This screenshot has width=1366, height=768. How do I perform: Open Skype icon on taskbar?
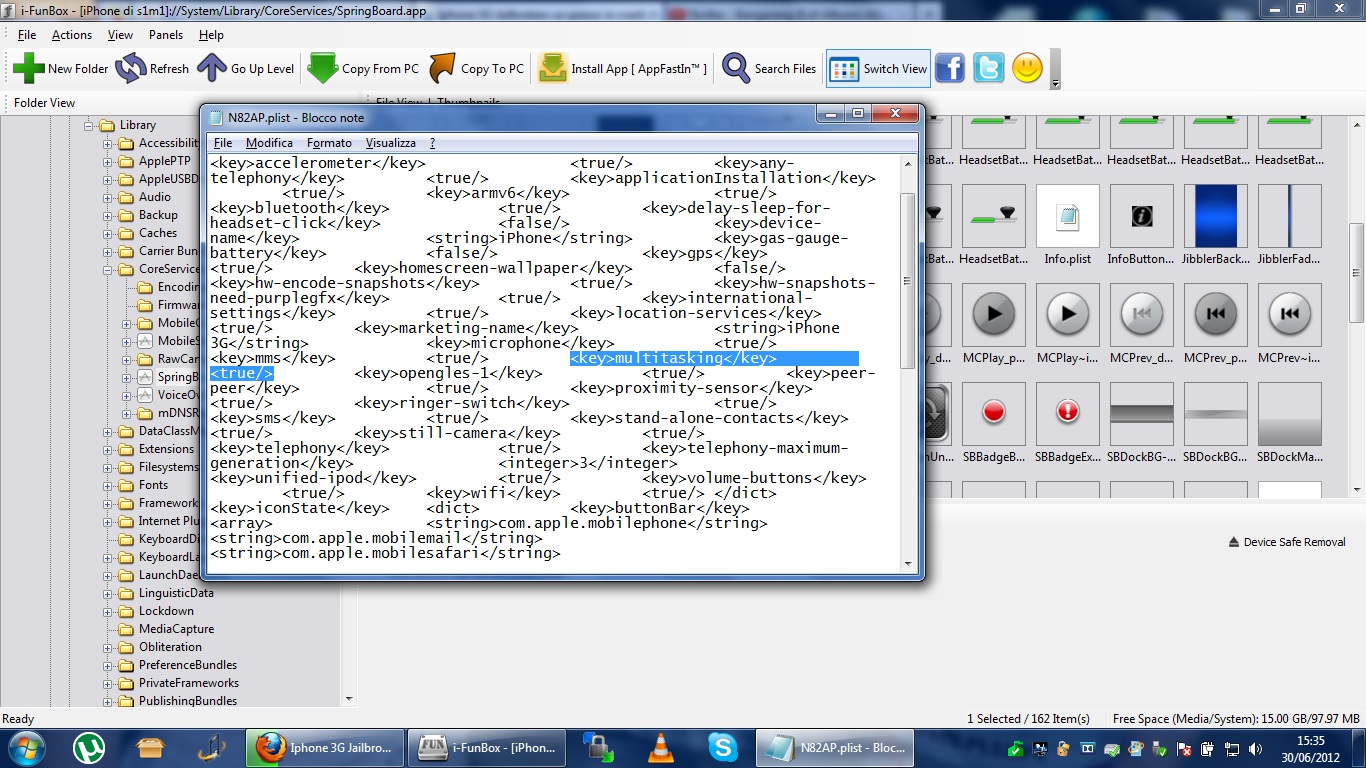(x=722, y=747)
